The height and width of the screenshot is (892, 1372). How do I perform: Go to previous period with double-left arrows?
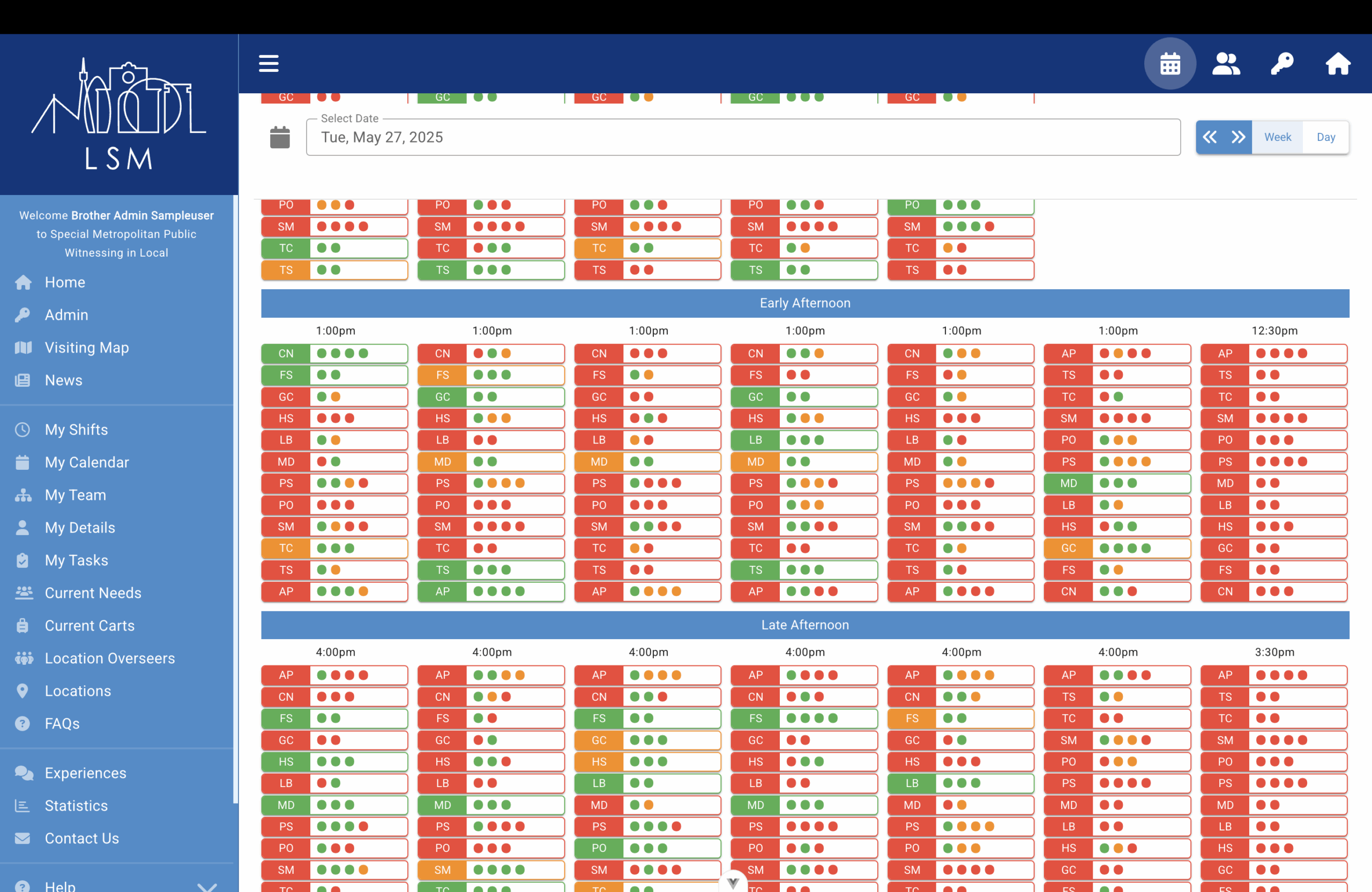[x=1210, y=137]
